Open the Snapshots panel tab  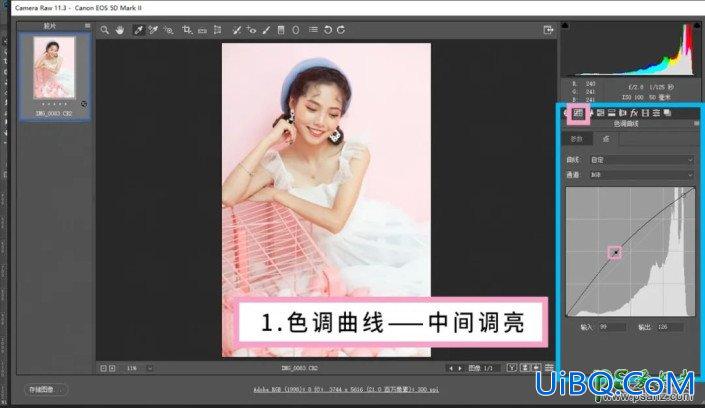(667, 113)
